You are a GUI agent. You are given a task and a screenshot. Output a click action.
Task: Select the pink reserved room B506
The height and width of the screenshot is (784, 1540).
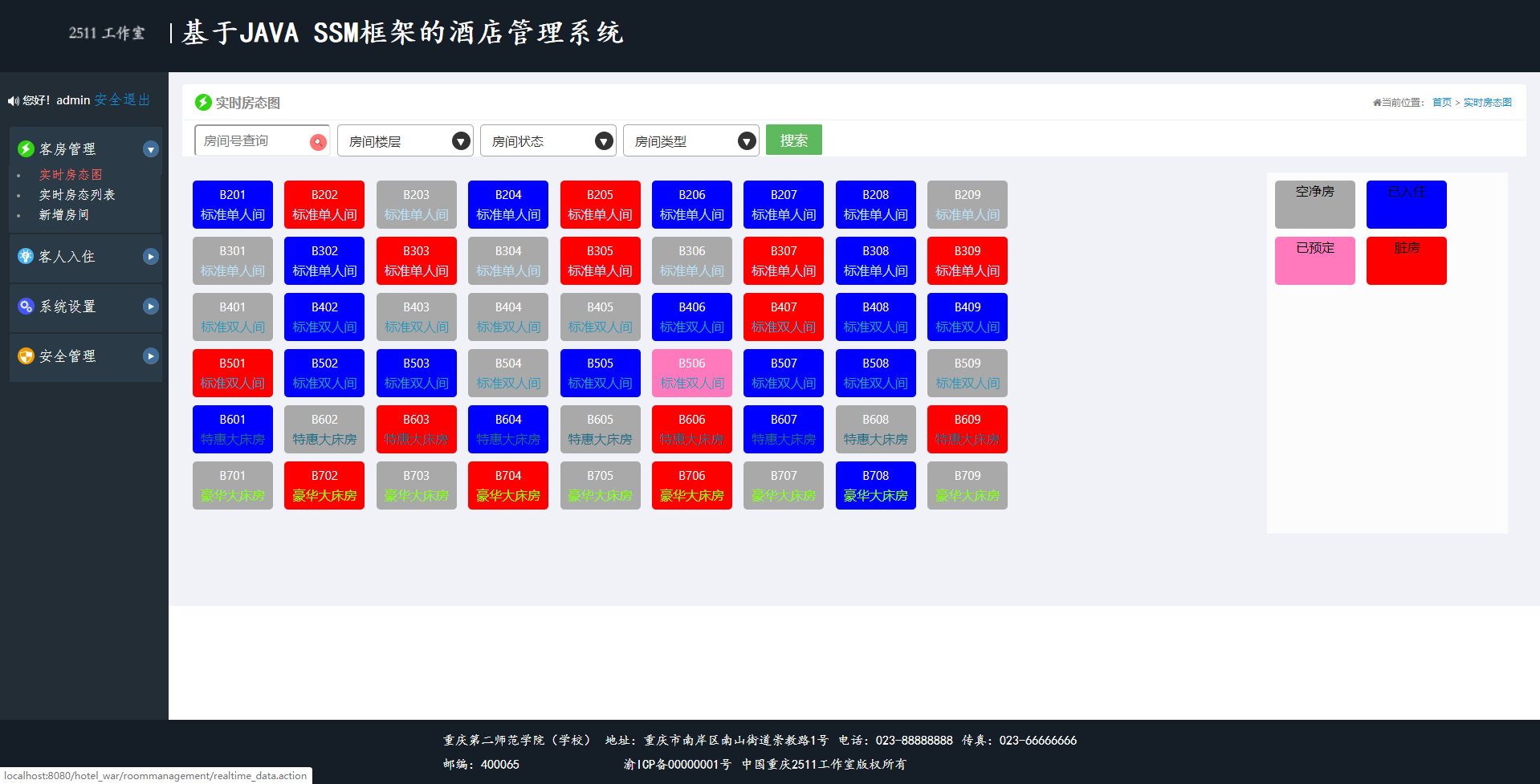point(692,373)
